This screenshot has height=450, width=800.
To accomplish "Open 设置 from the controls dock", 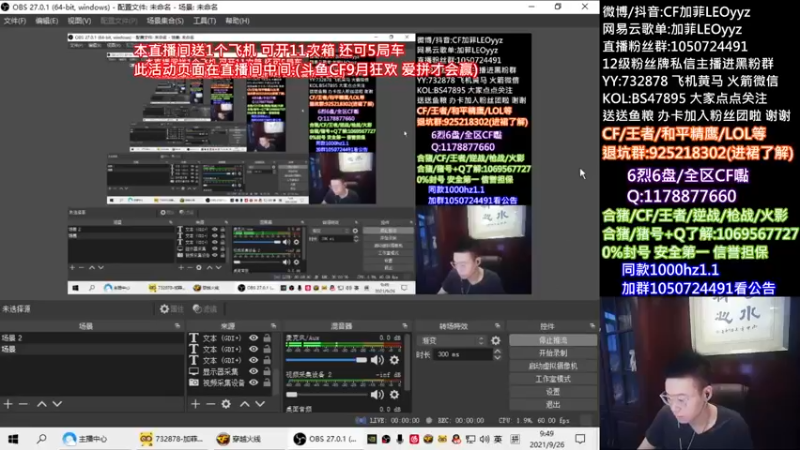I will click(x=553, y=392).
